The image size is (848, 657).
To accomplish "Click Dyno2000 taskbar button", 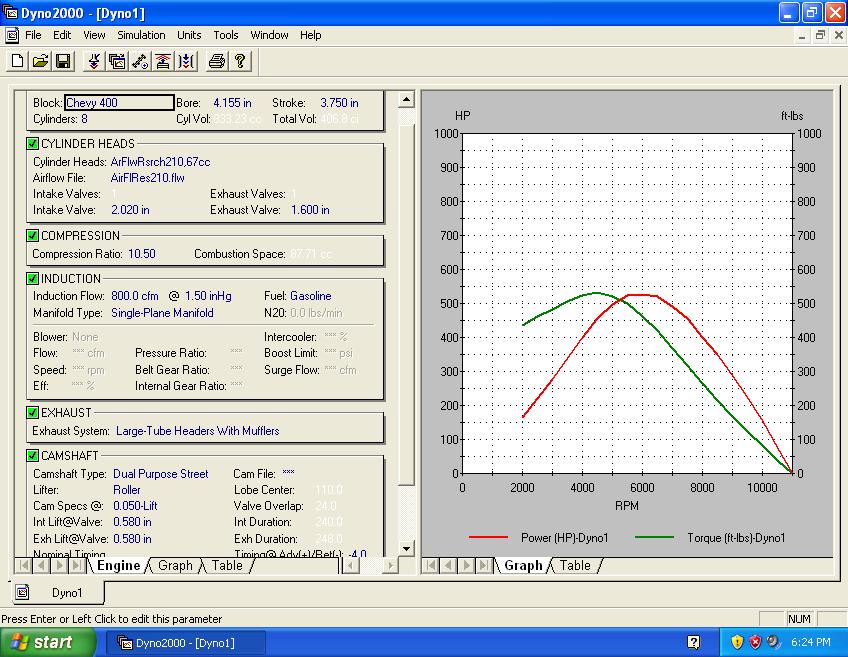I will pyautogui.click(x=185, y=642).
